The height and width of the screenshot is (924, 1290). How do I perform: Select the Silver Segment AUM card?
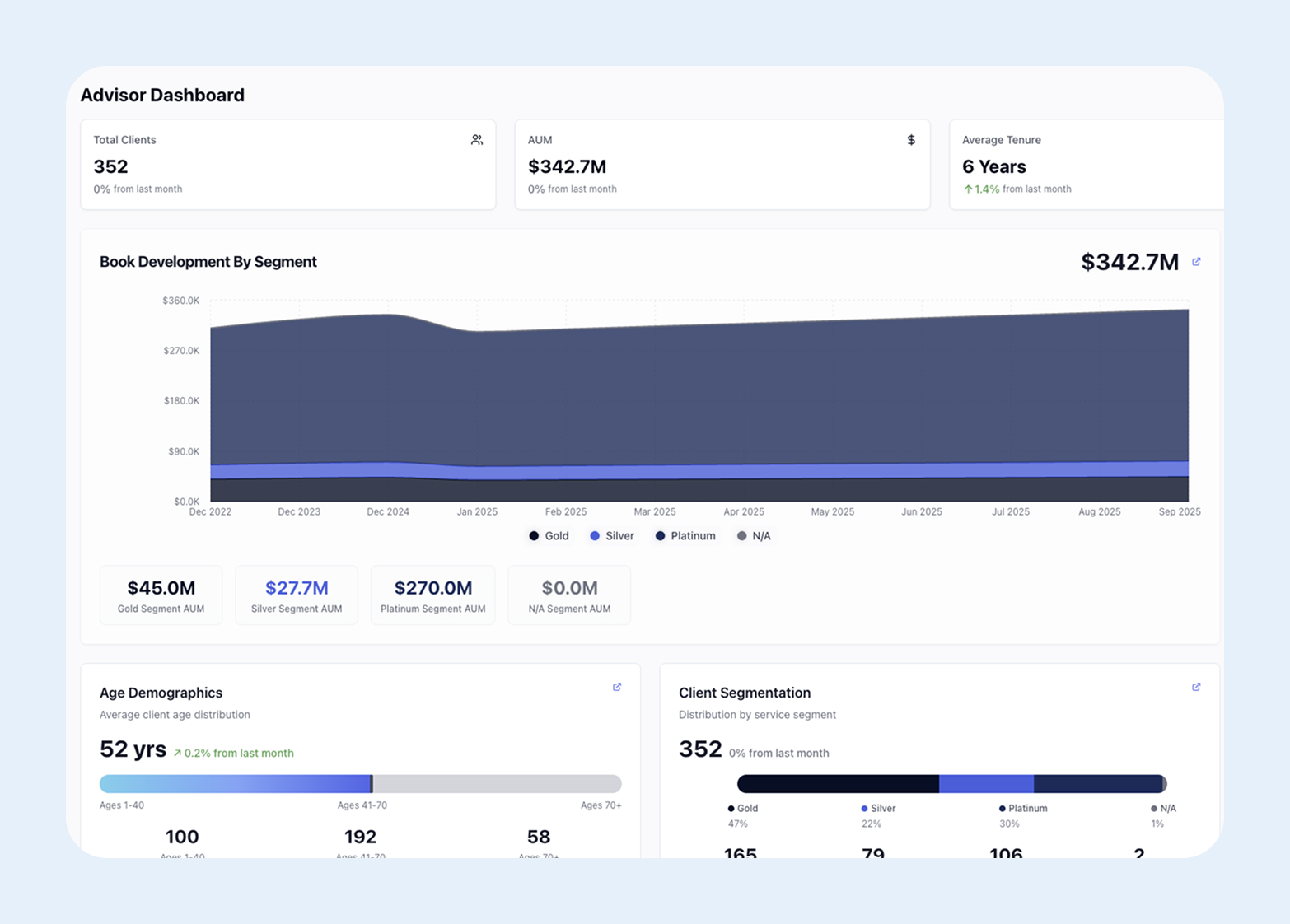297,595
